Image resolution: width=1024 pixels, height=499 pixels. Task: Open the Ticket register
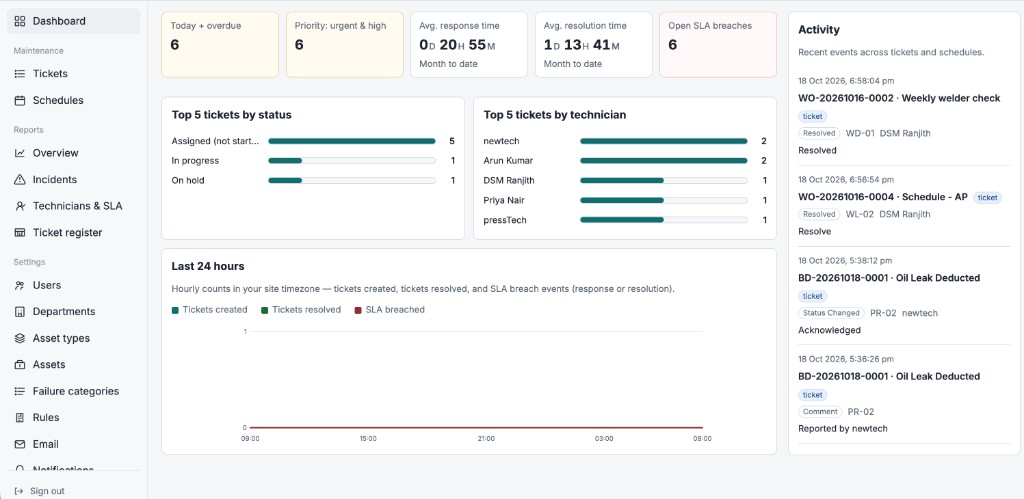[x=73, y=233]
